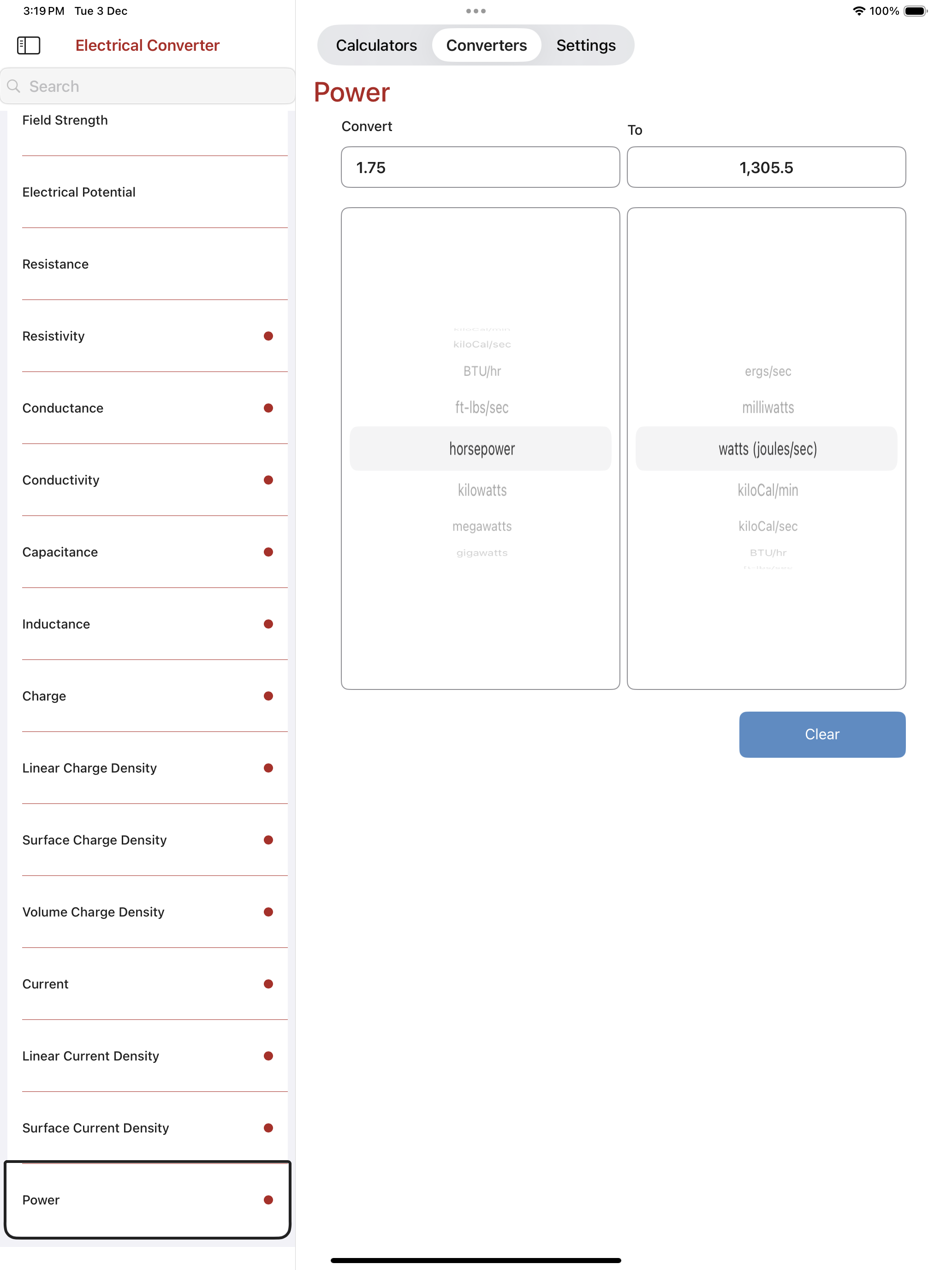This screenshot has width=952, height=1270.
Task: Select the result field showing 1,305.5
Action: 766,167
